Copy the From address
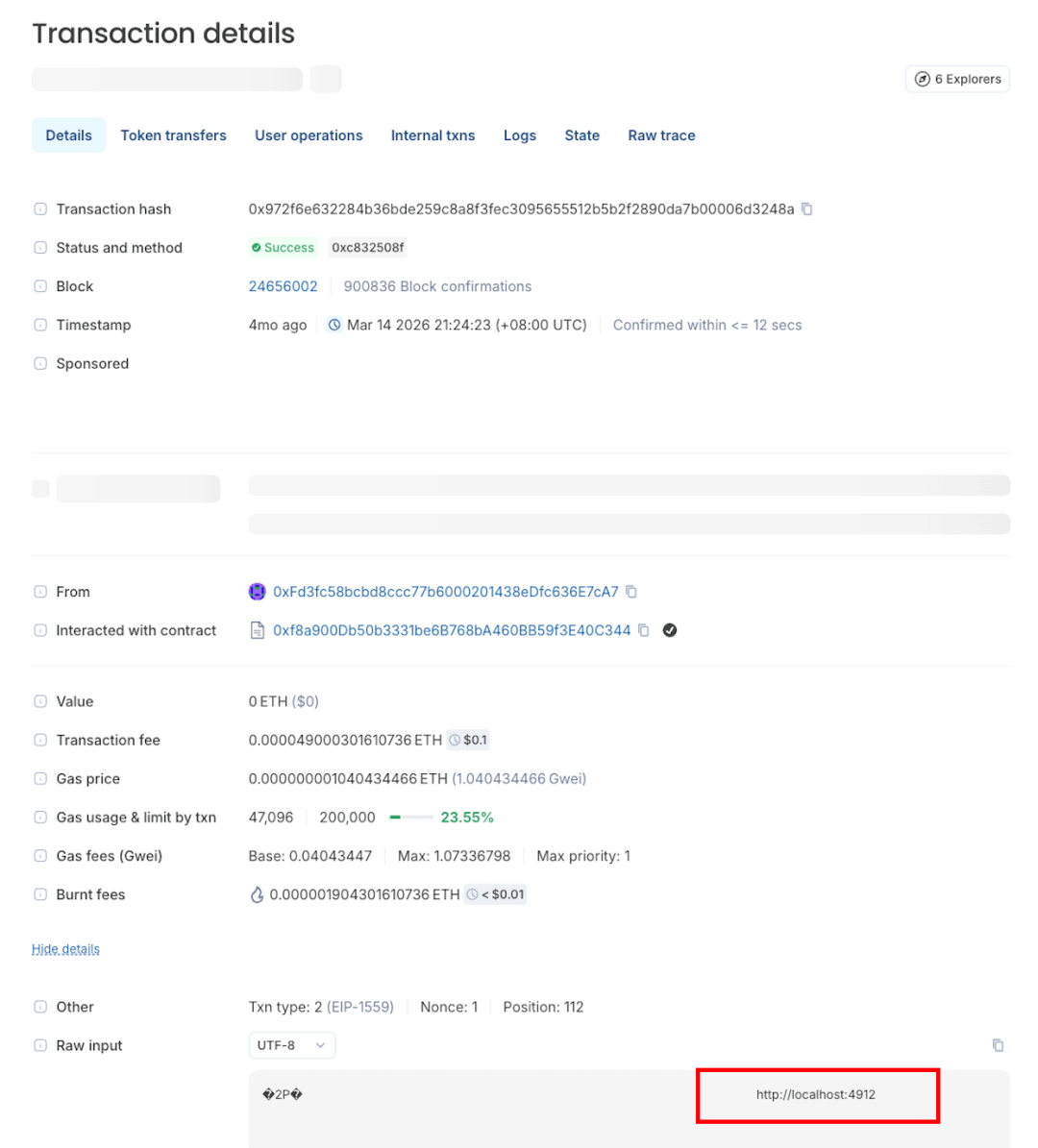The width and height of the screenshot is (1038, 1148). click(x=631, y=592)
